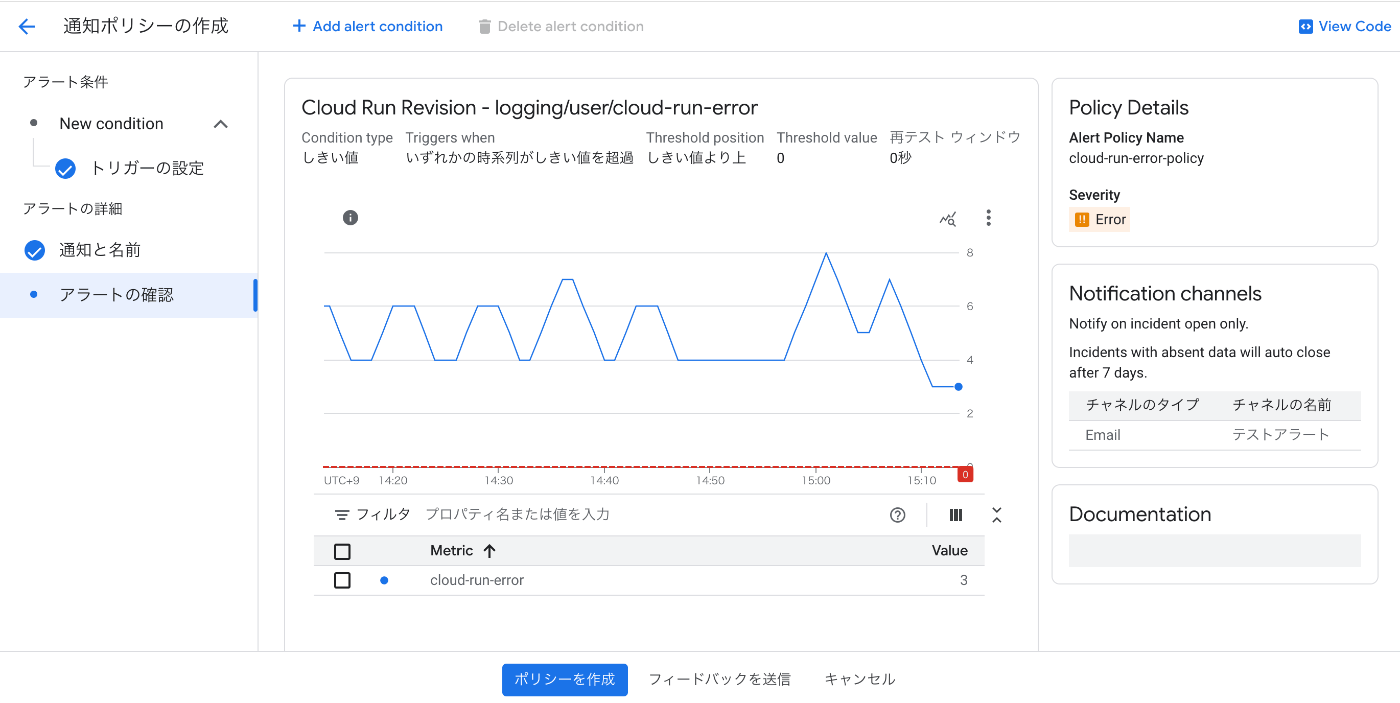1400x703 pixels.
Task: Click the Email channel type cell
Action: click(x=1103, y=435)
